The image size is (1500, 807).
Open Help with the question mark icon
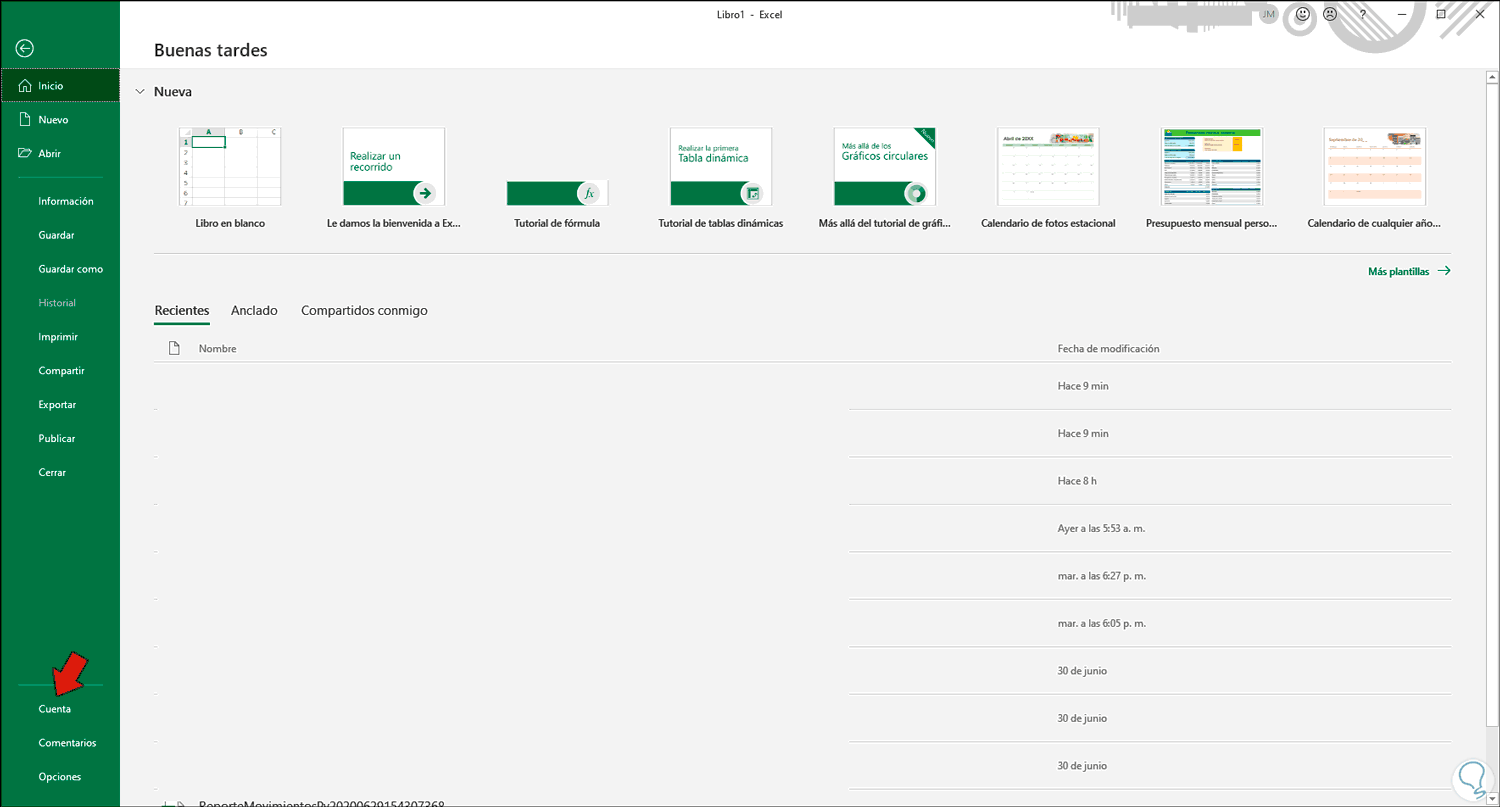click(x=1362, y=14)
